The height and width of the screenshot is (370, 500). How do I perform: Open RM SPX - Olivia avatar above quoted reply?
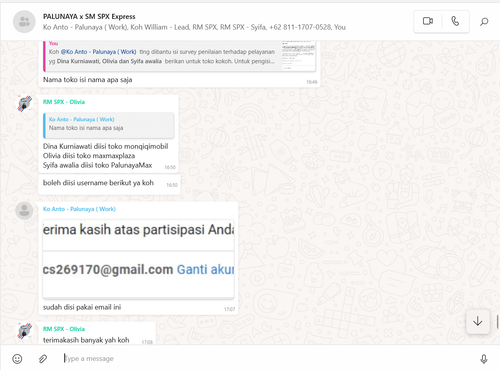[x=25, y=103]
